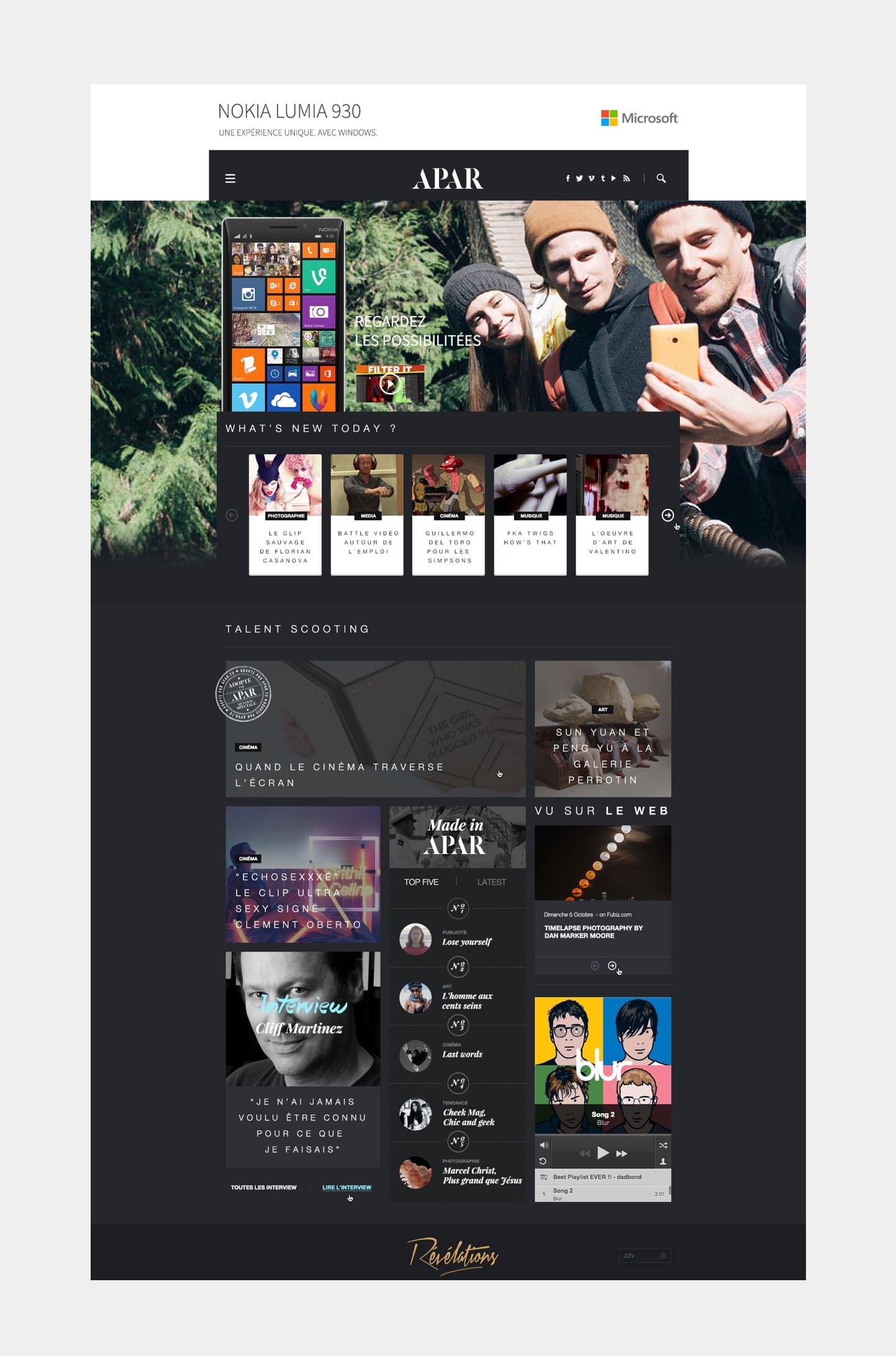Click the Lose yourself round thumbnail
Image resolution: width=896 pixels, height=1356 pixels.
pyautogui.click(x=415, y=939)
